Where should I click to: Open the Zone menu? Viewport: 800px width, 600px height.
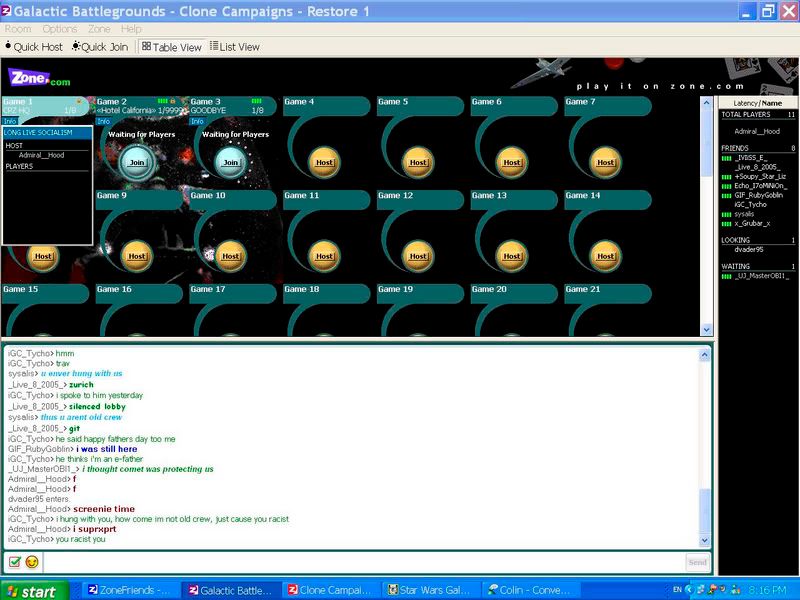[99, 29]
